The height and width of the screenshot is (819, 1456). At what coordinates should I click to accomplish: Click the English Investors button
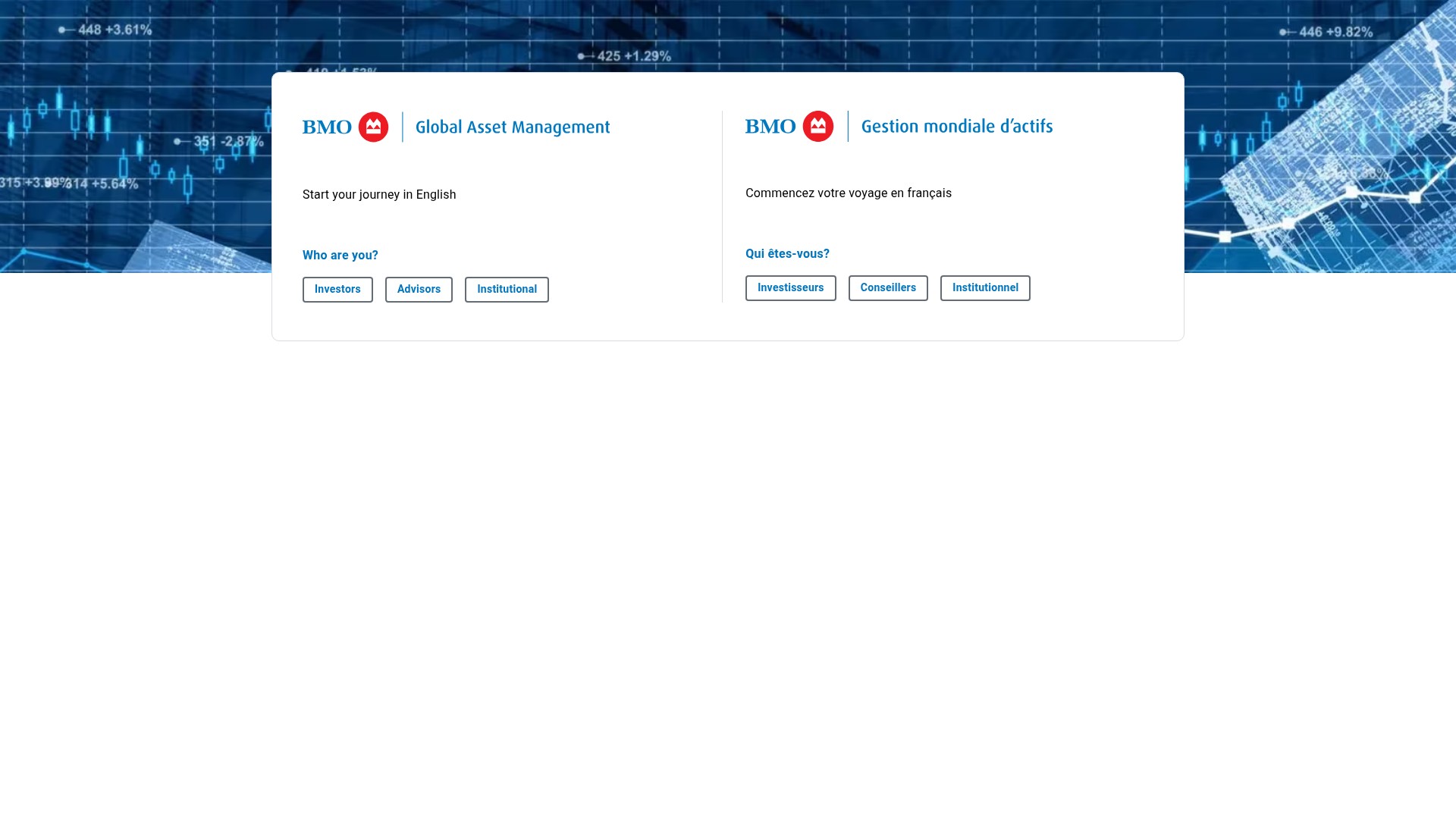pyautogui.click(x=337, y=290)
